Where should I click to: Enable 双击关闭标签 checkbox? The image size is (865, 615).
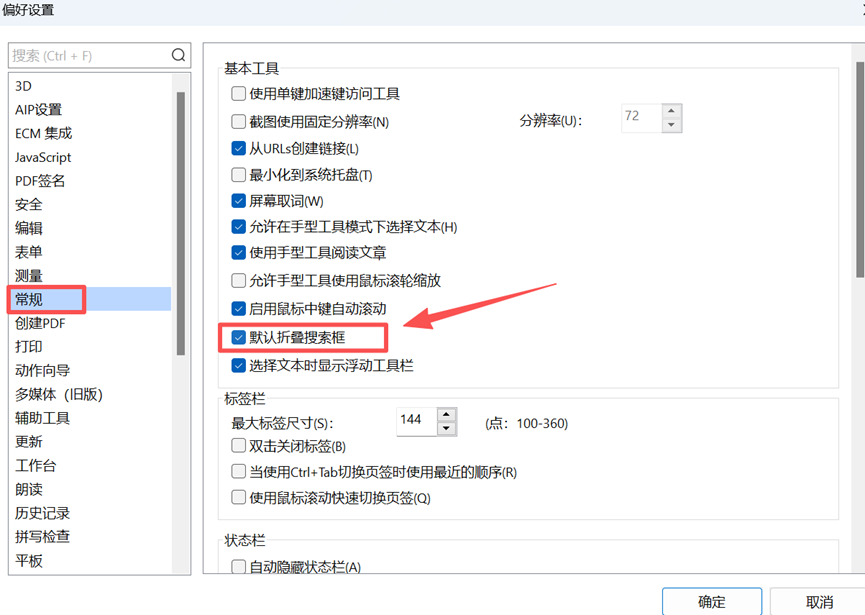(239, 446)
